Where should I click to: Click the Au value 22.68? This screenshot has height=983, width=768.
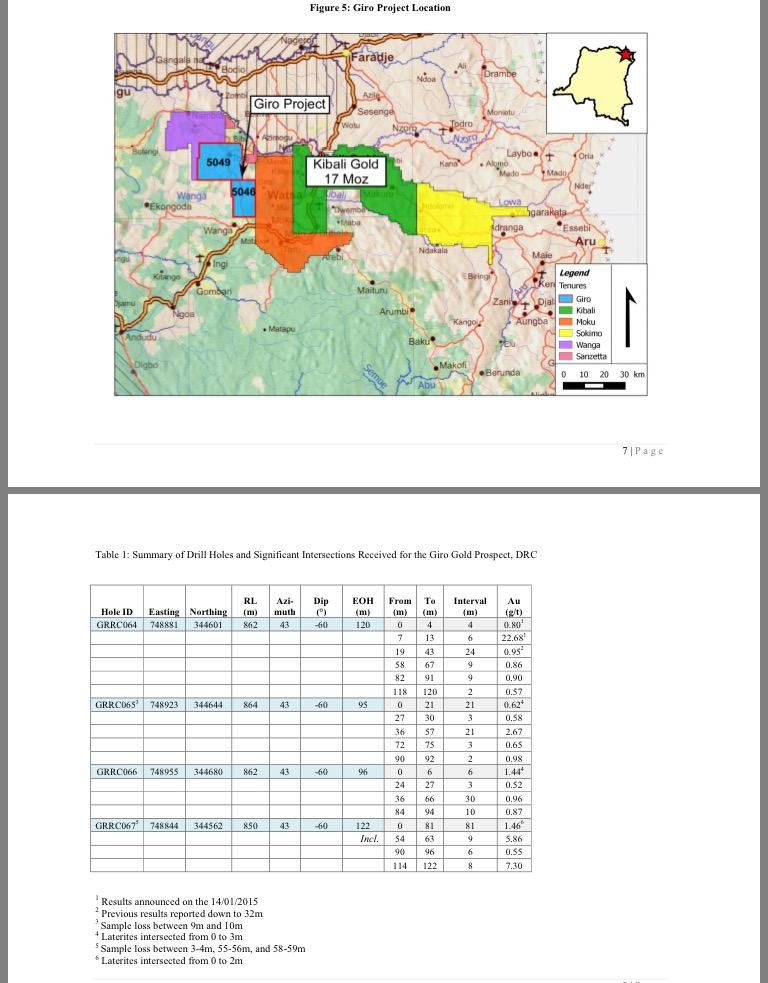(x=513, y=638)
